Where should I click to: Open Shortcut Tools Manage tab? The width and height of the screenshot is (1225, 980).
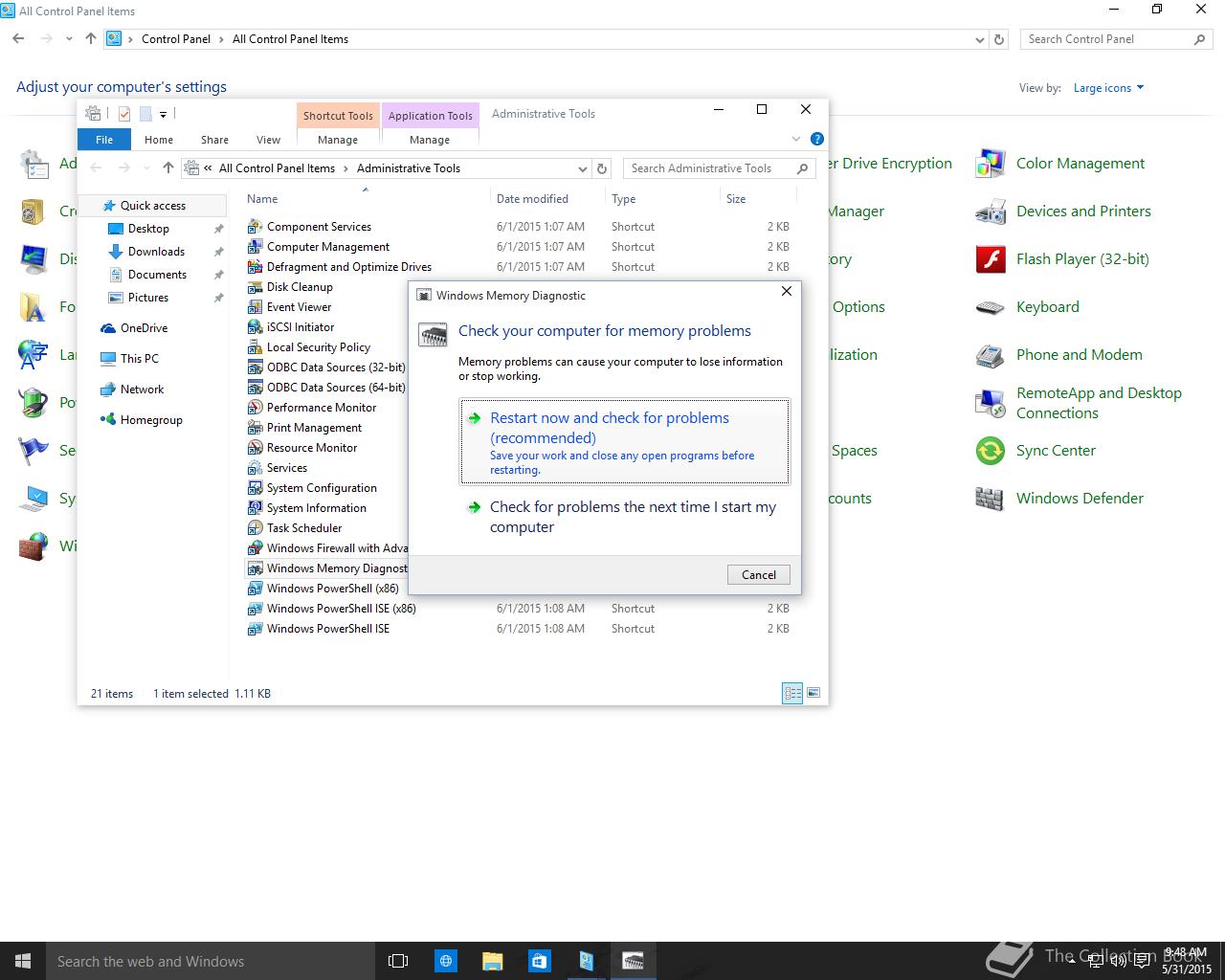pyautogui.click(x=338, y=140)
